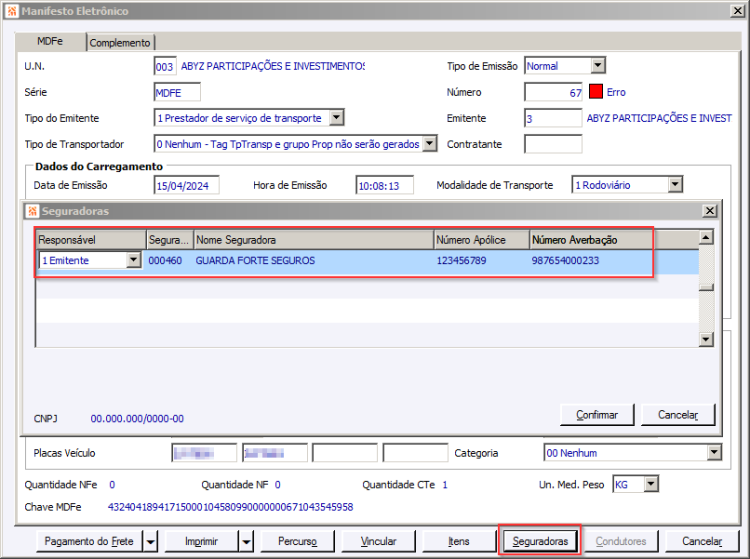
Task: Close the Seguradoras dialog
Action: click(x=710, y=211)
